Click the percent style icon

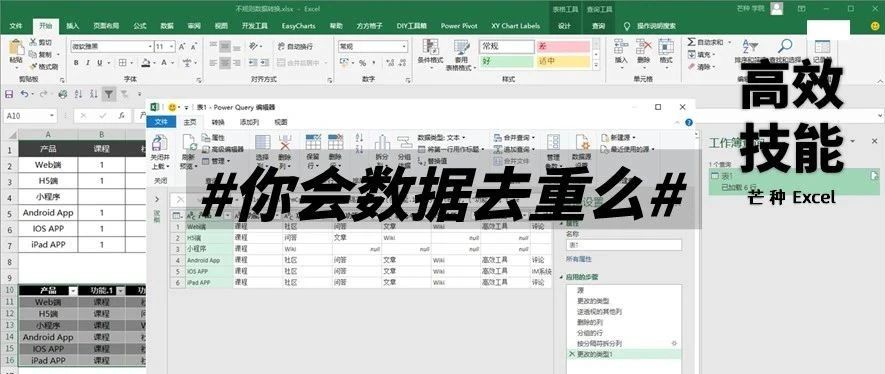[x=362, y=63]
